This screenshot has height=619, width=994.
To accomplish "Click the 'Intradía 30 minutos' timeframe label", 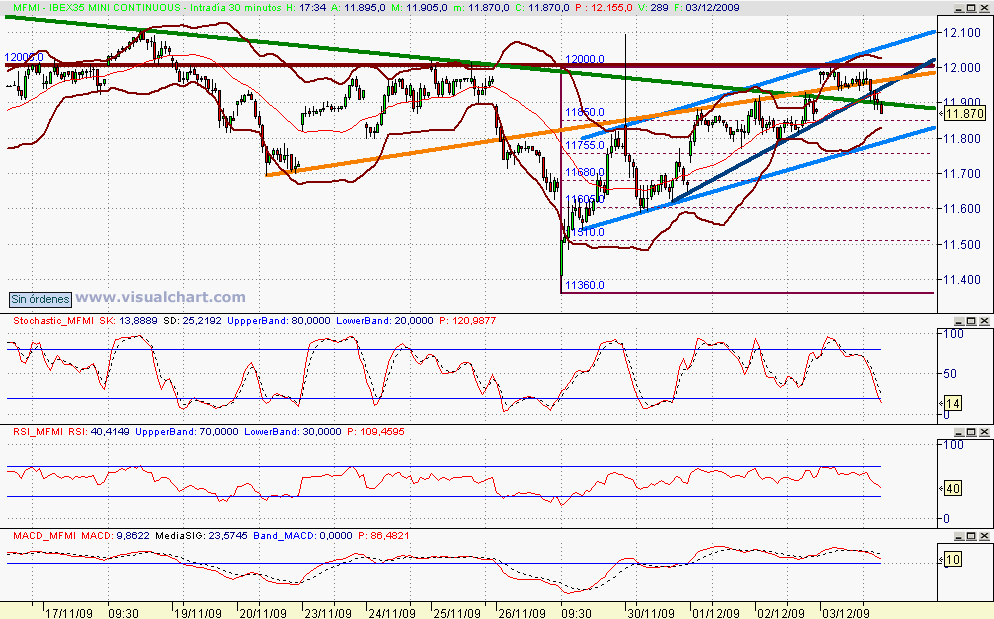I will [x=235, y=8].
